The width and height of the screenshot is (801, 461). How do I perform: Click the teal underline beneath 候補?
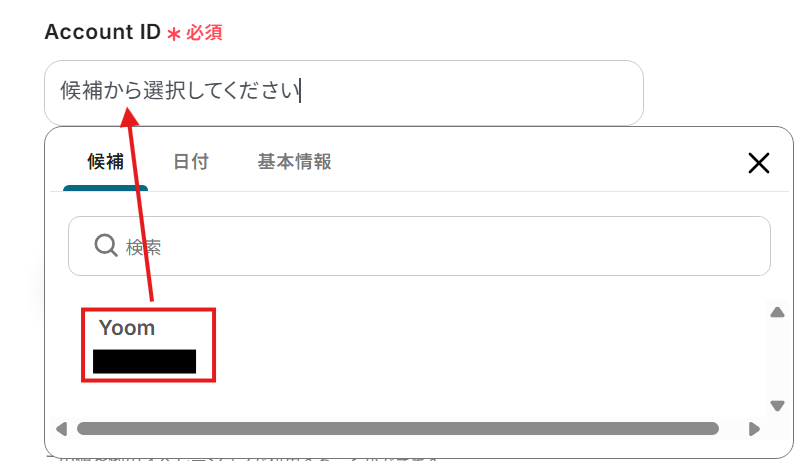(105, 188)
